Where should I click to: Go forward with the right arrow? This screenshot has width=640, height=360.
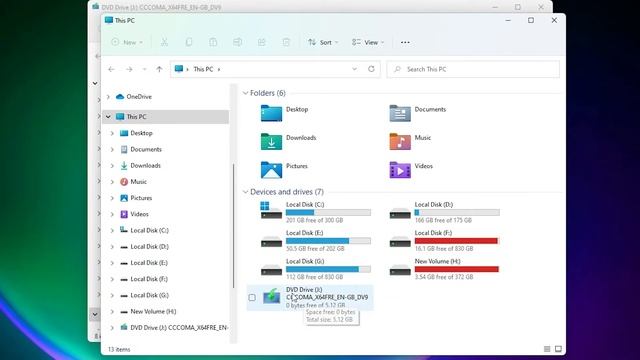pyautogui.click(x=129, y=69)
